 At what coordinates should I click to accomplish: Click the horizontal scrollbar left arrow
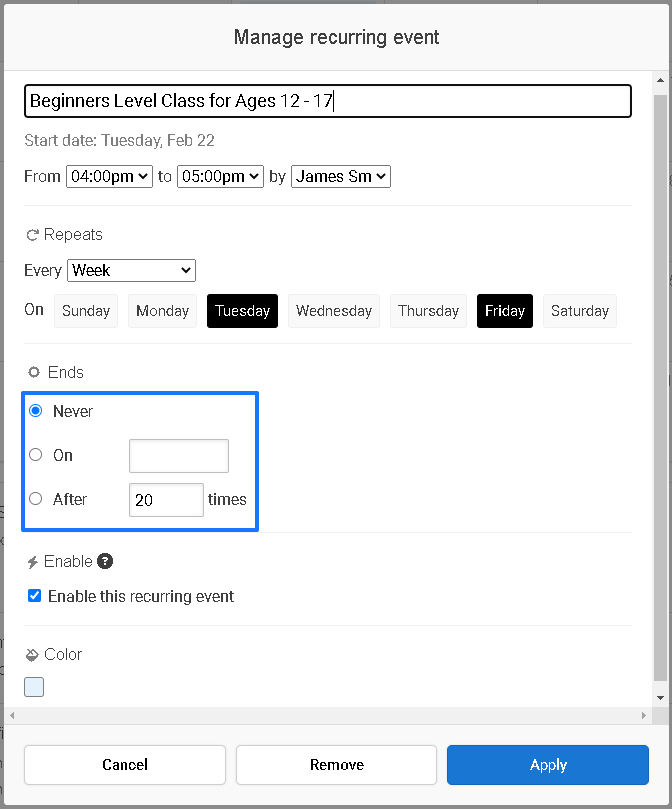12,716
